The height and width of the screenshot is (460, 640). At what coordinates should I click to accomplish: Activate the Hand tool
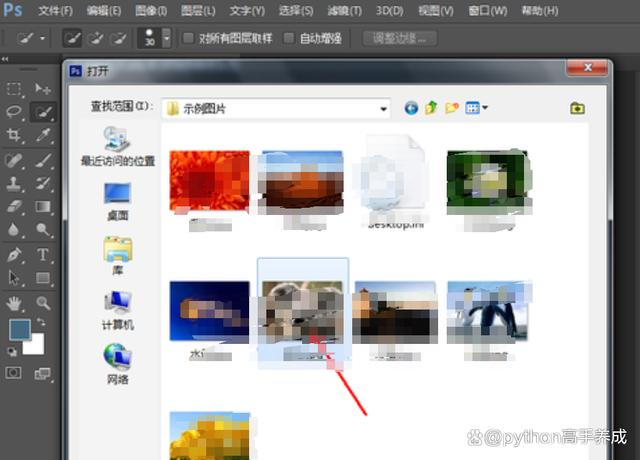coord(15,302)
